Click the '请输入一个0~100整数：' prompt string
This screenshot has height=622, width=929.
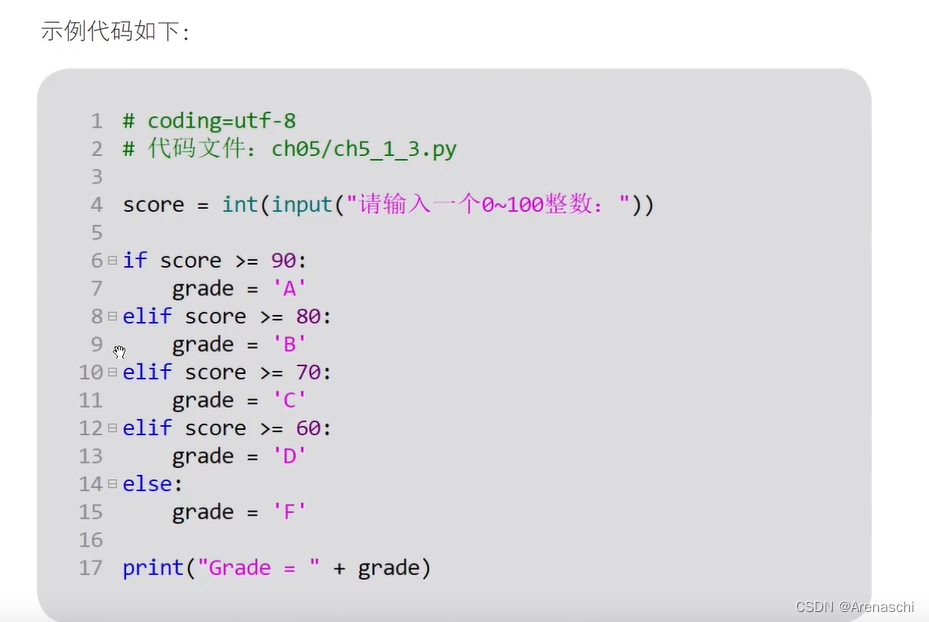[487, 205]
